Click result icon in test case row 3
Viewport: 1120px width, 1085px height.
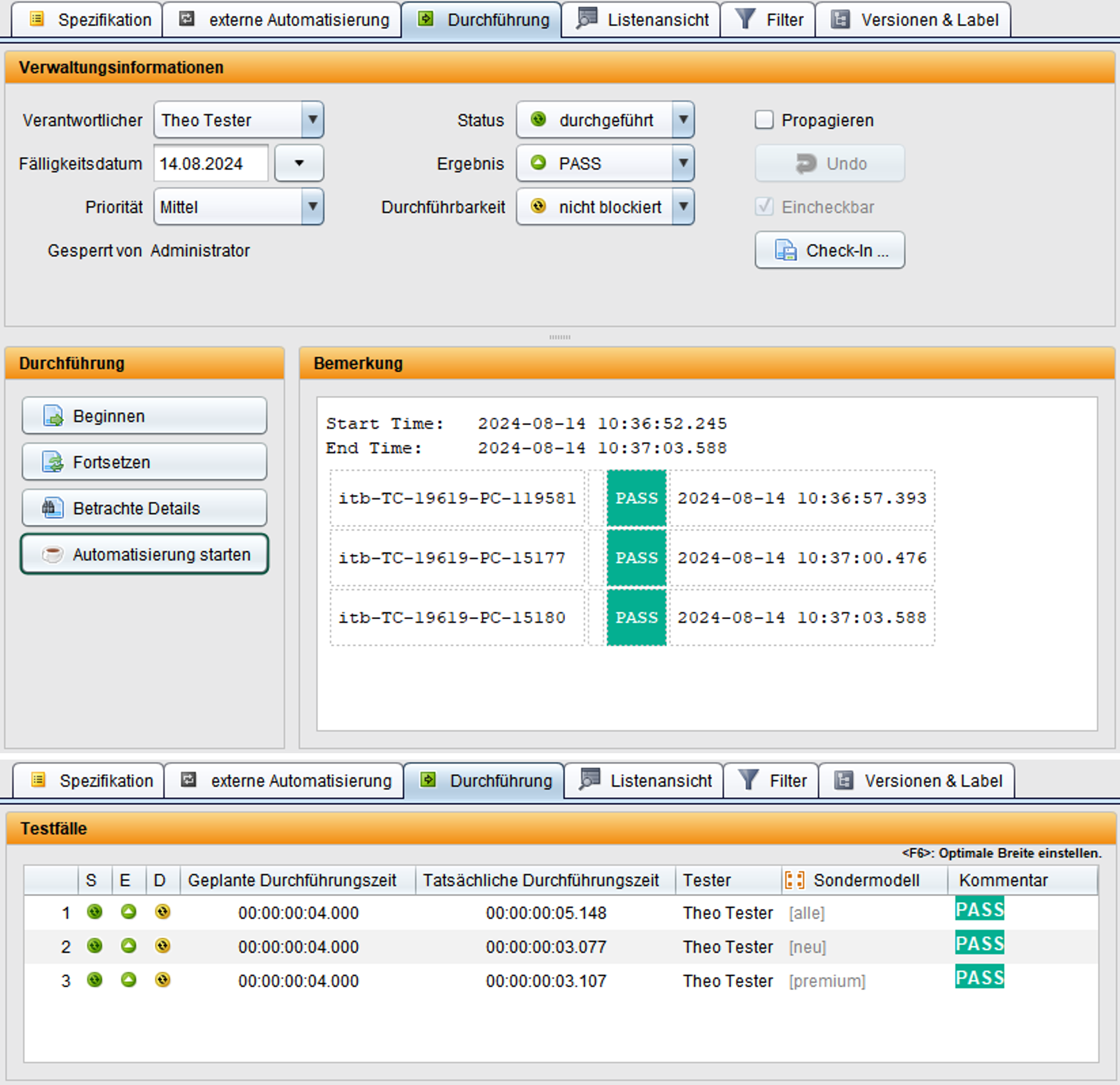129,981
